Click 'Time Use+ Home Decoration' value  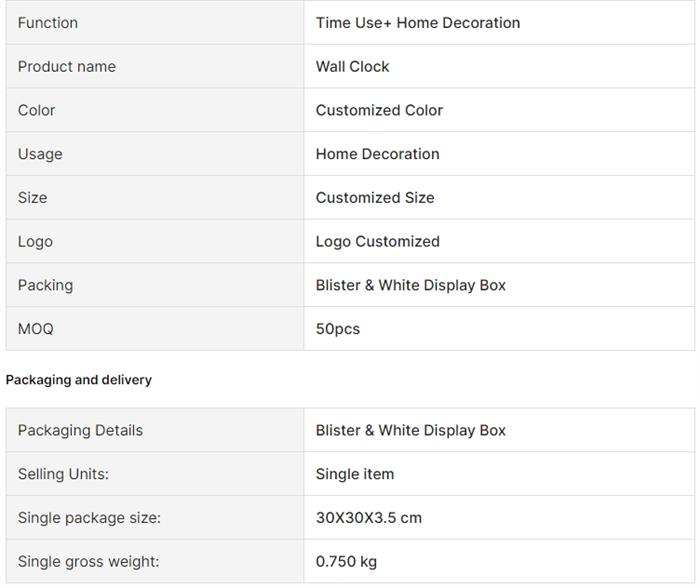pyautogui.click(x=417, y=23)
